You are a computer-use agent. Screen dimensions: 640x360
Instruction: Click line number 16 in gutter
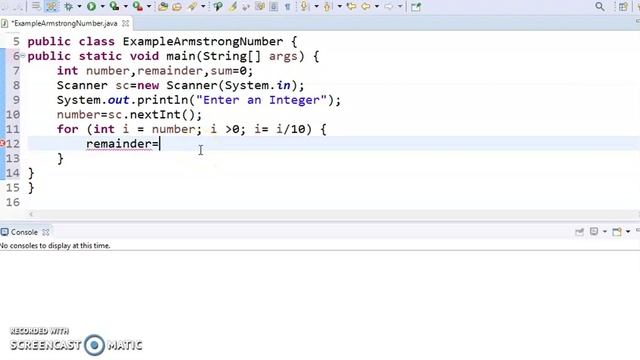[13, 202]
